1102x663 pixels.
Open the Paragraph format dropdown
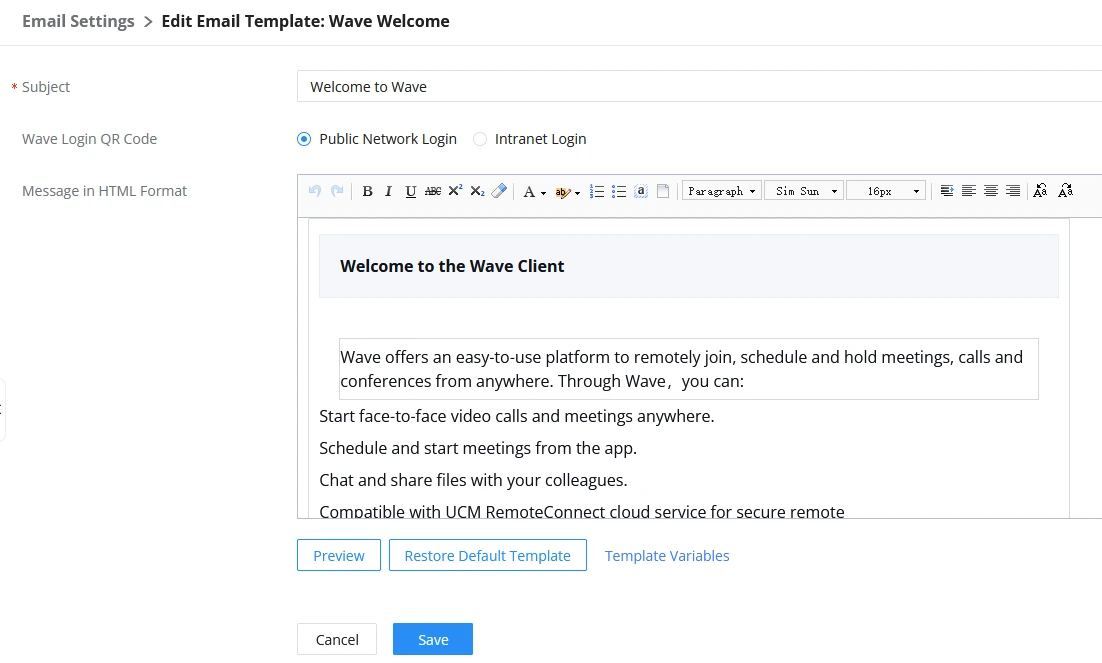point(722,191)
